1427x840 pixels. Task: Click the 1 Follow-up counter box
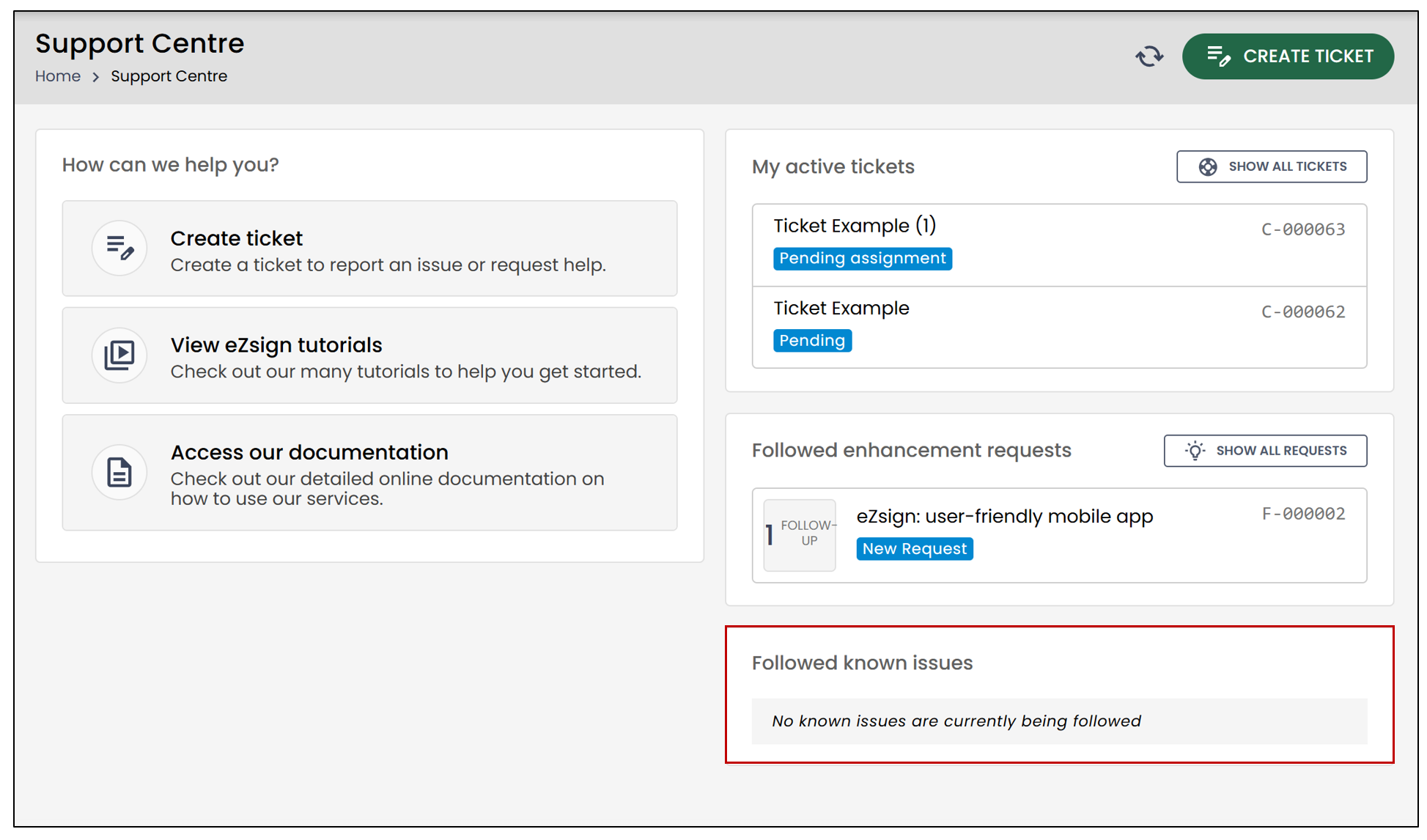[800, 535]
